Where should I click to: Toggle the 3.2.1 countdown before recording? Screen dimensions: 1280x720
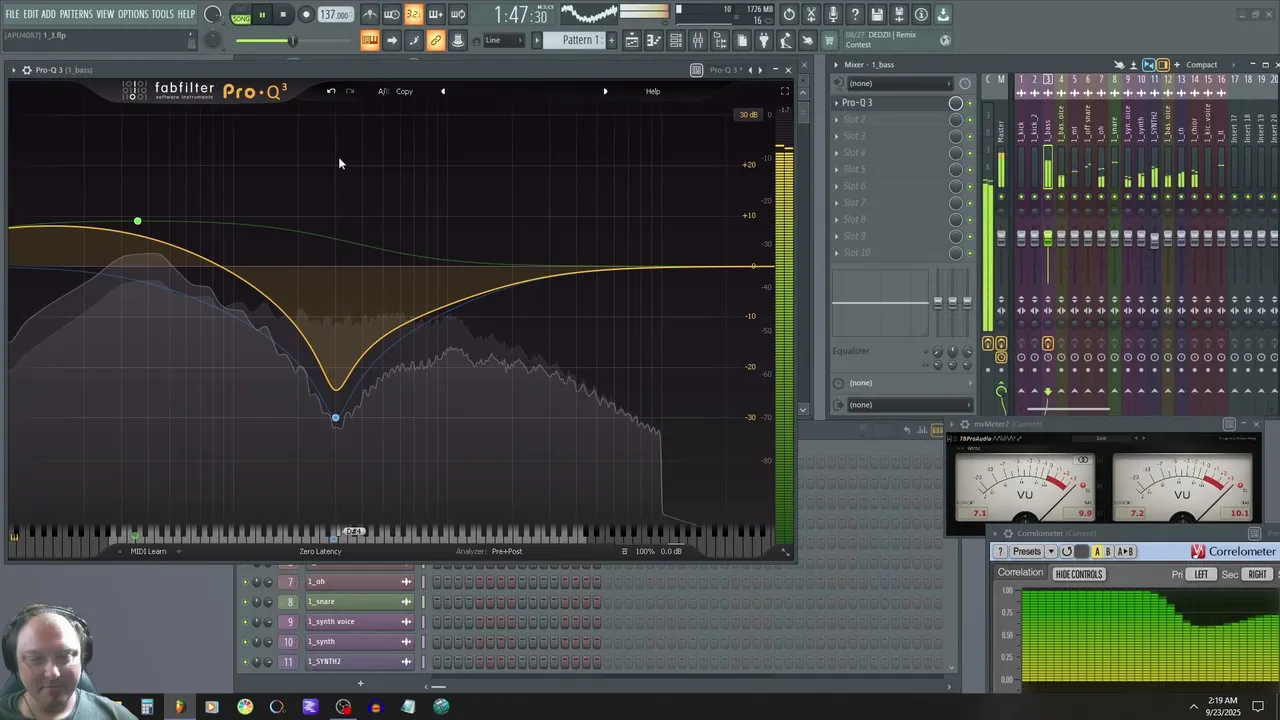tap(413, 14)
